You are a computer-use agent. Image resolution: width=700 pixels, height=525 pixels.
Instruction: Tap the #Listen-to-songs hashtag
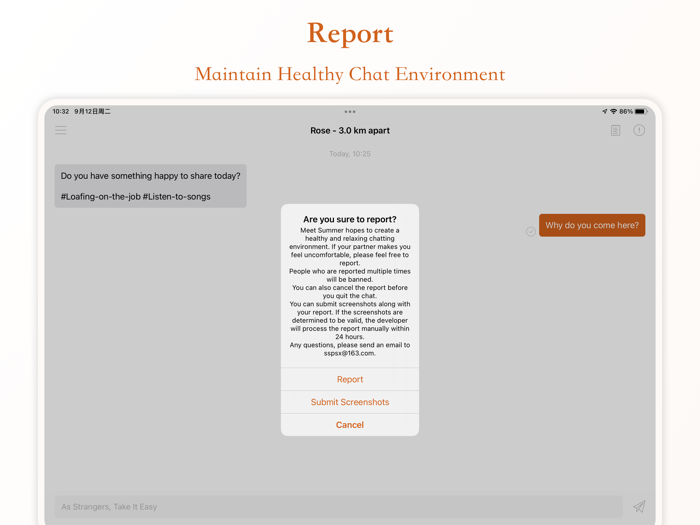coord(176,196)
